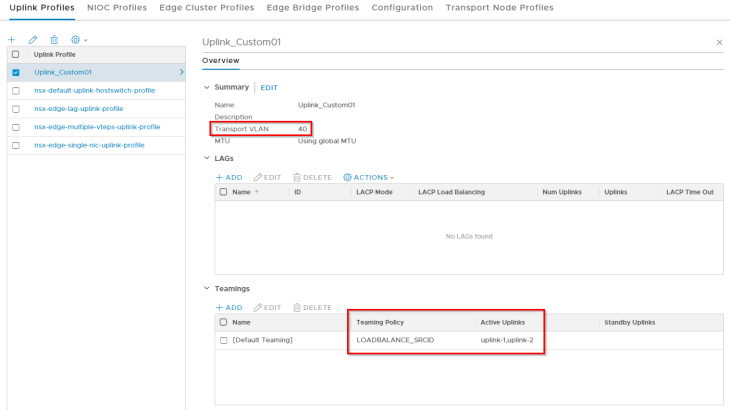Click the trash delete icon in the profile list toolbar

pos(54,39)
